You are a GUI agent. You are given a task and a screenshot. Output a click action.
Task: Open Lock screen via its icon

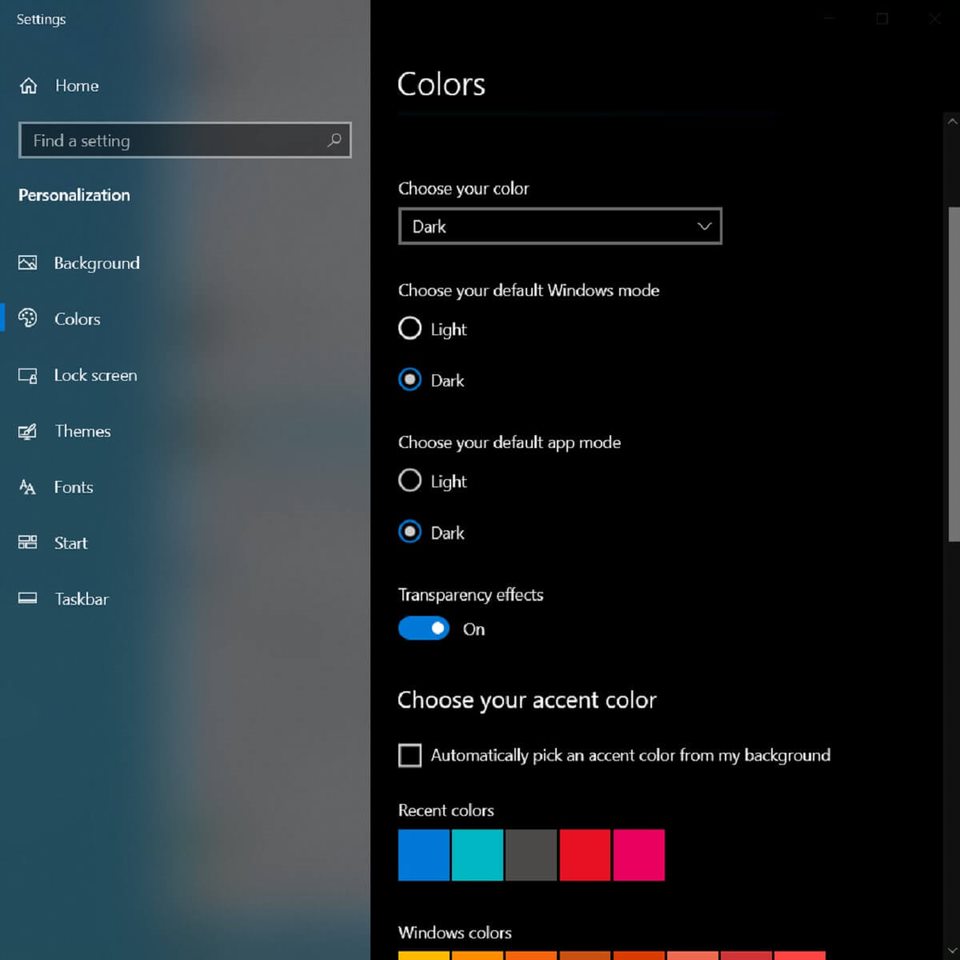[x=28, y=375]
